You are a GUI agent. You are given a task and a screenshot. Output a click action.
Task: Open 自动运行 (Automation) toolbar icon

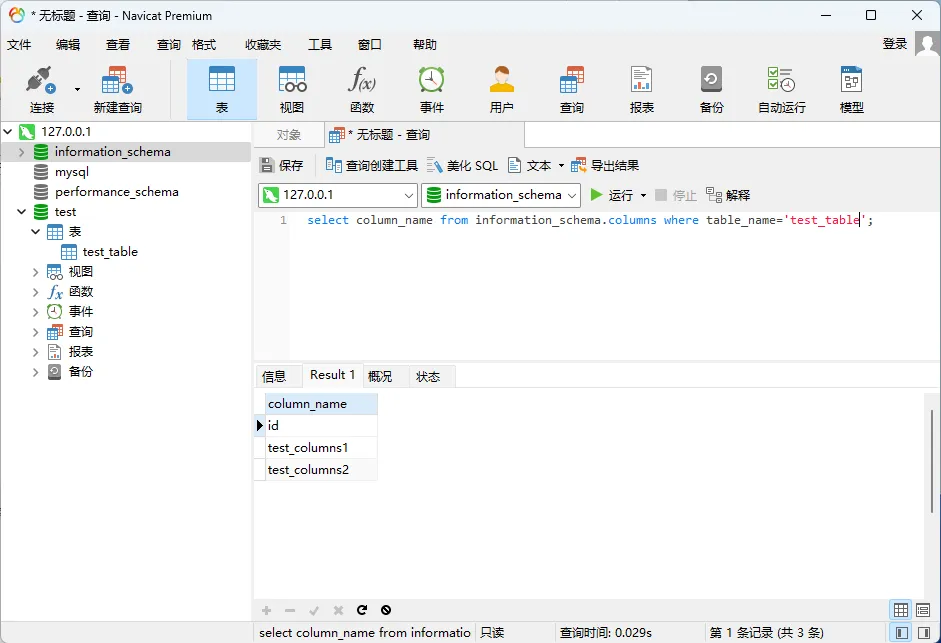coord(781,89)
